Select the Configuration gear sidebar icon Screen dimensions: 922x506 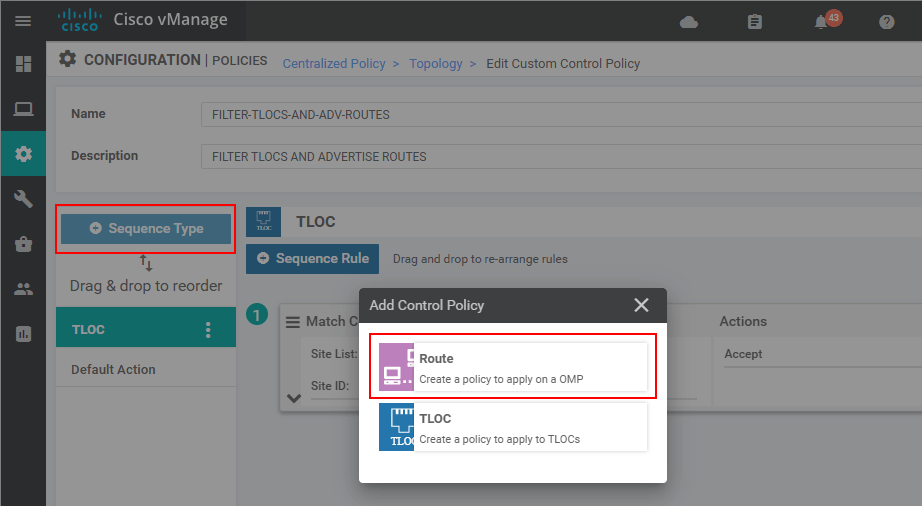point(23,153)
